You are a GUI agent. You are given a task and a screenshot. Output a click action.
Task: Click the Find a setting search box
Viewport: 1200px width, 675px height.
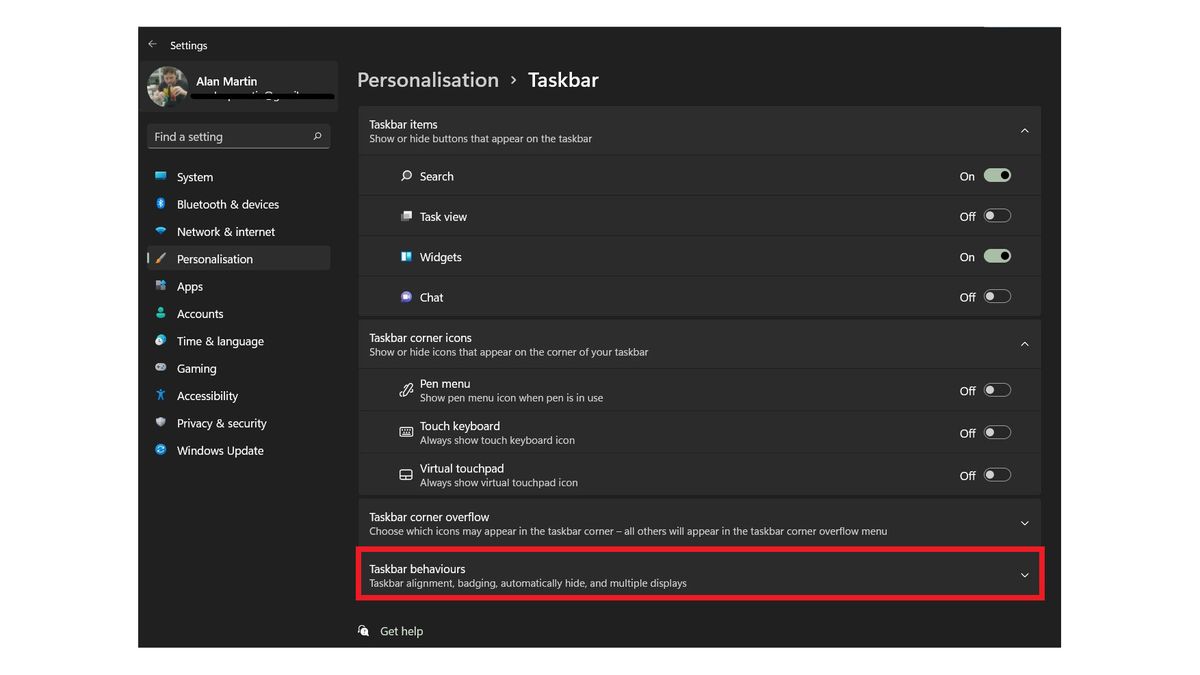click(238, 136)
